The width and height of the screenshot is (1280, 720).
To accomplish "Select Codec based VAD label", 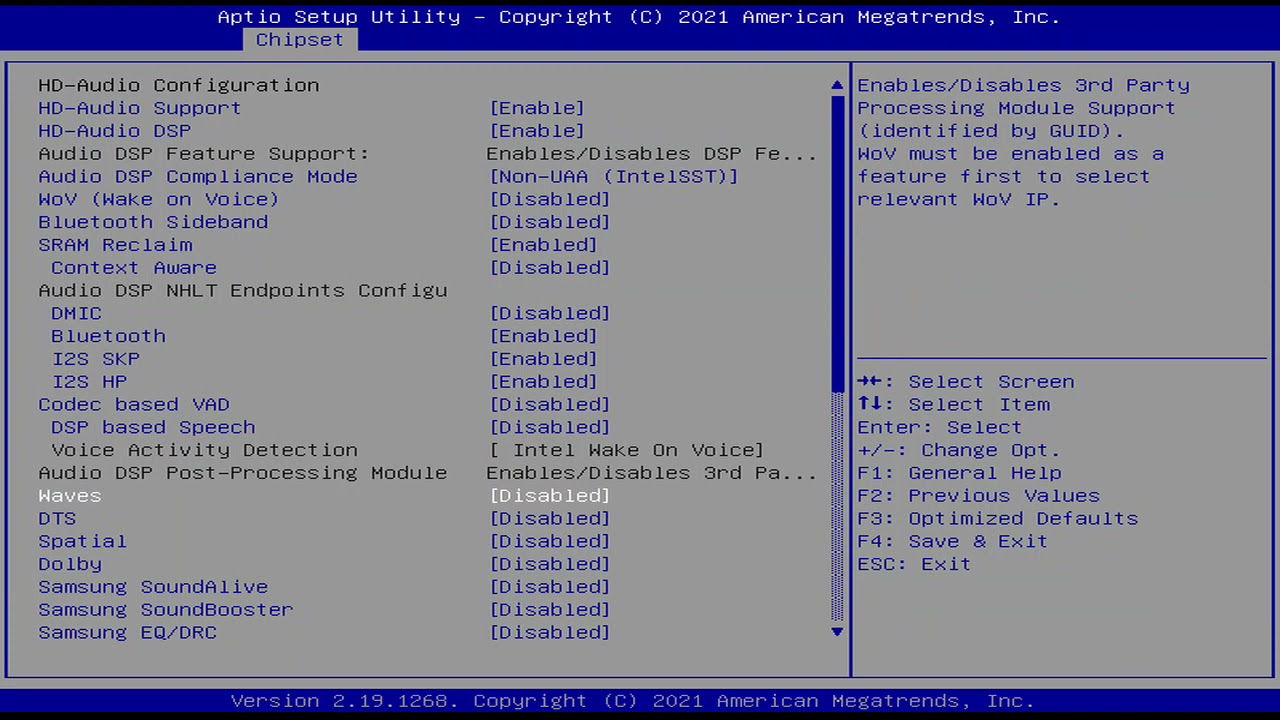I will point(134,405).
